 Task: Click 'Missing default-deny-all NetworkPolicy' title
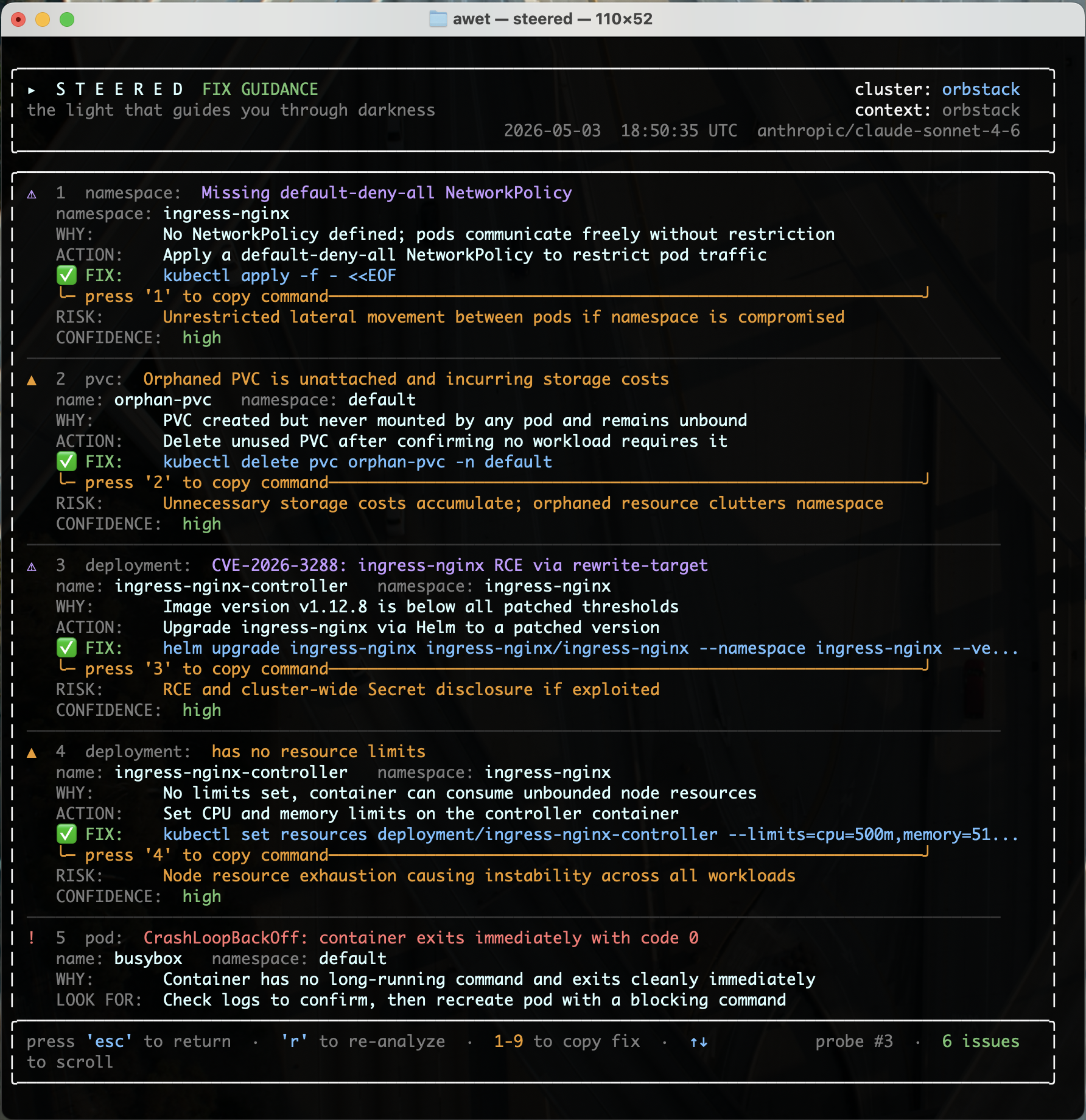pyautogui.click(x=387, y=193)
